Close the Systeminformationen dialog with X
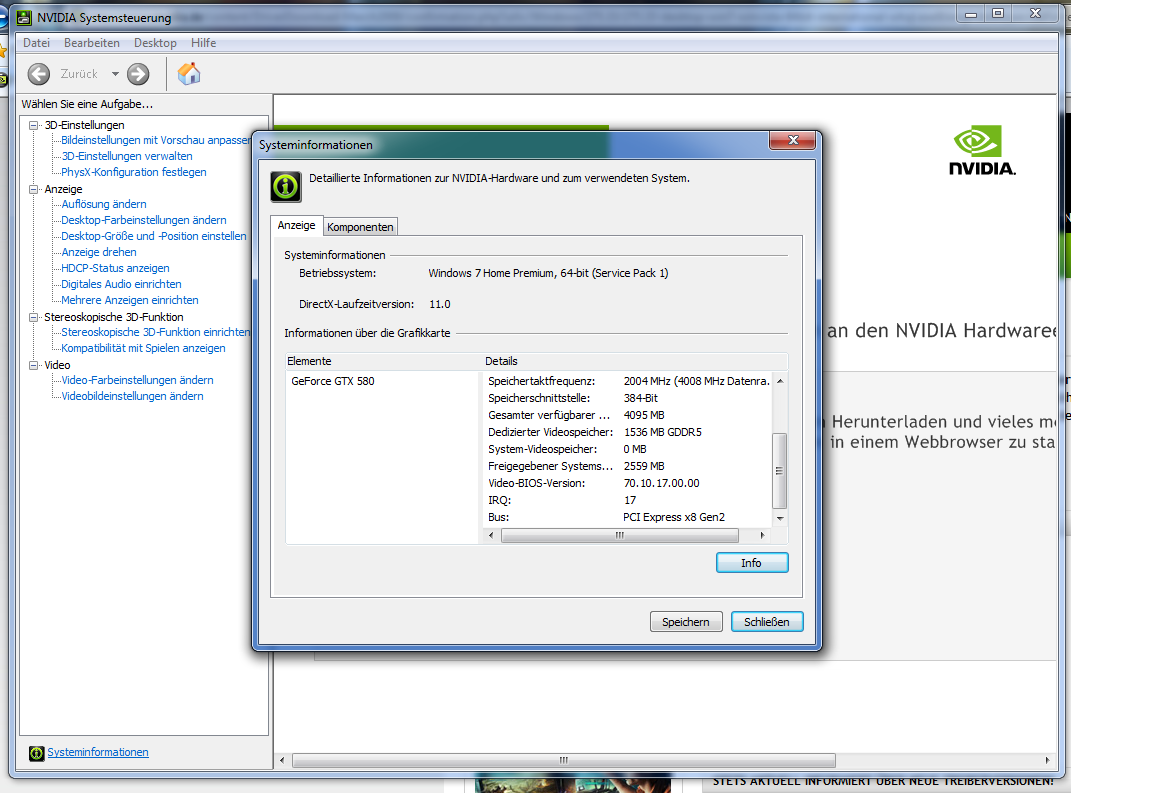Image resolution: width=1152 pixels, height=793 pixels. 793,140
